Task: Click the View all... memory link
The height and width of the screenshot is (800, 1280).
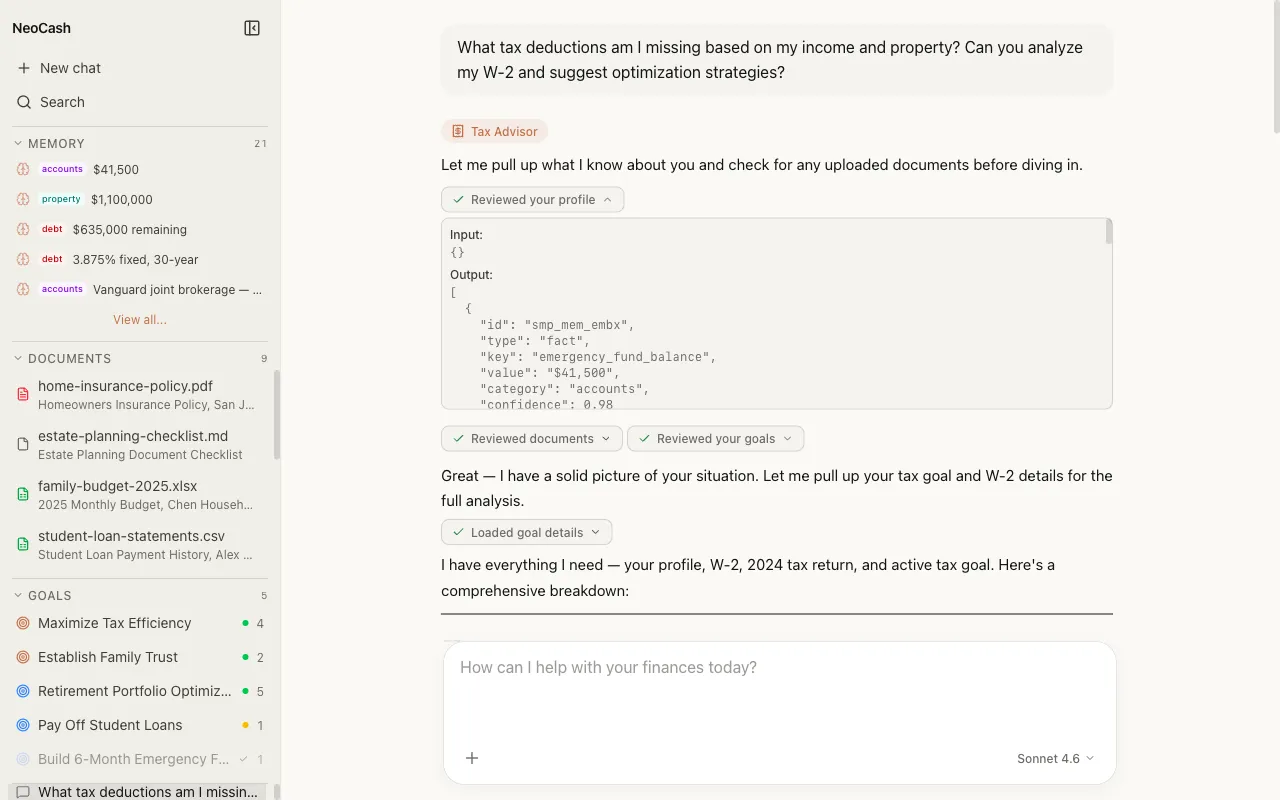Action: tap(140, 320)
